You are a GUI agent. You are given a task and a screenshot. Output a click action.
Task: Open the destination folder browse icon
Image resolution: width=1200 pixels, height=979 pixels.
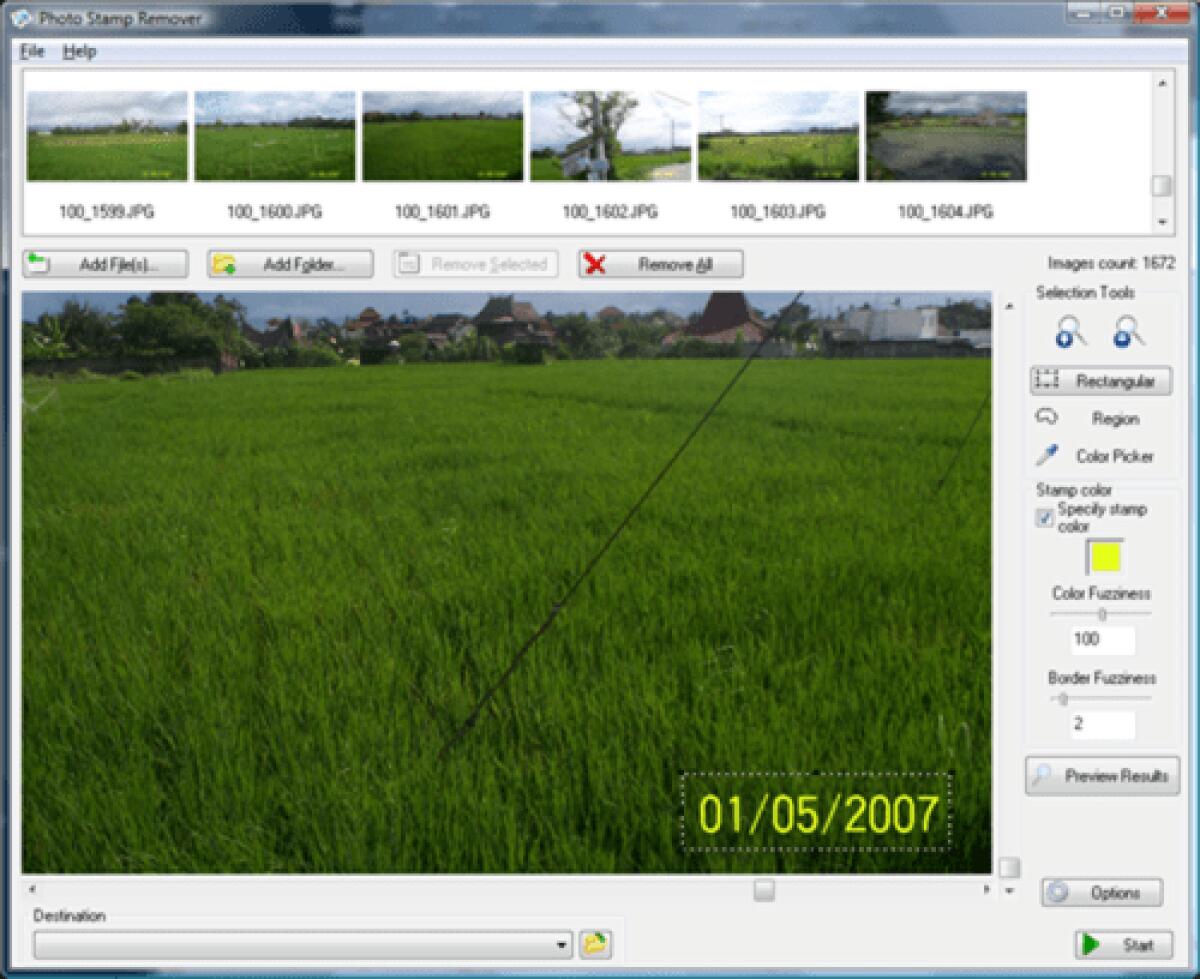(x=595, y=942)
